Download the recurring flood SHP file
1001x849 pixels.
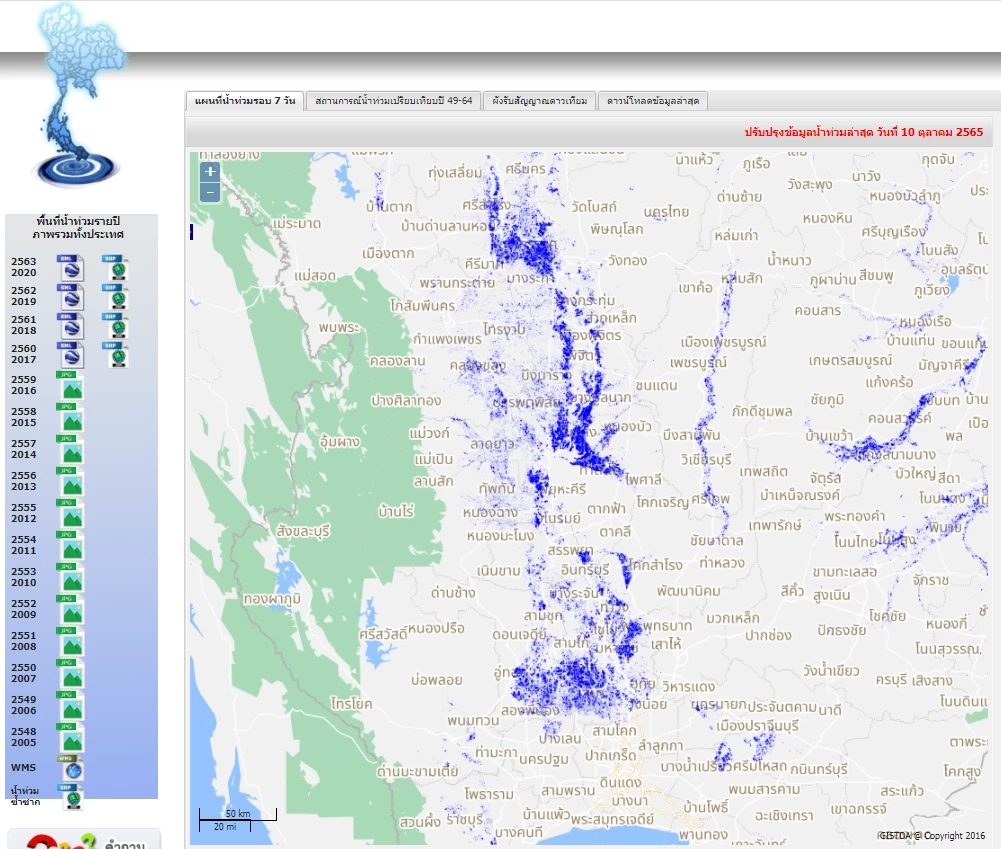pyautogui.click(x=70, y=796)
